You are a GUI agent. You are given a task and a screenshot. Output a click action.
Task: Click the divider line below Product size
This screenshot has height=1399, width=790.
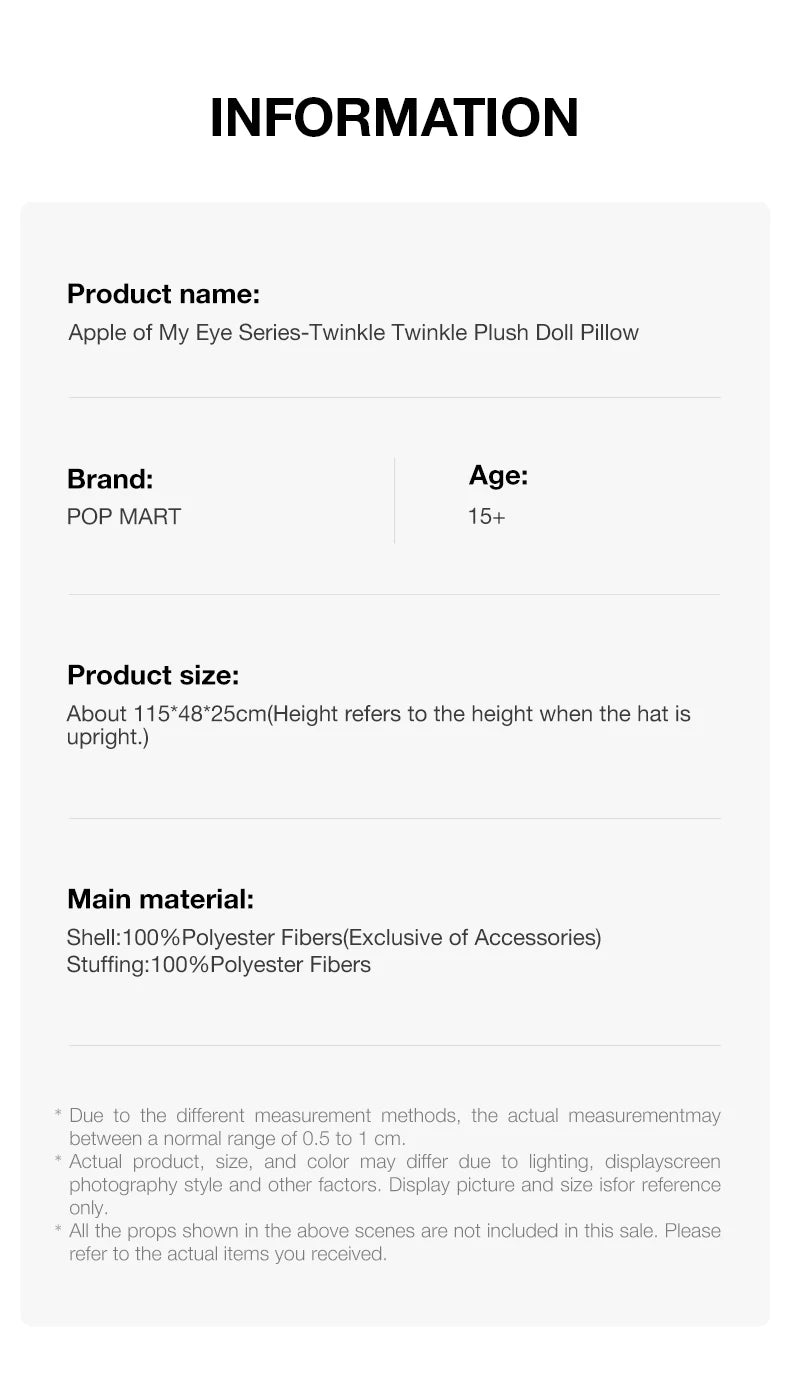click(394, 819)
